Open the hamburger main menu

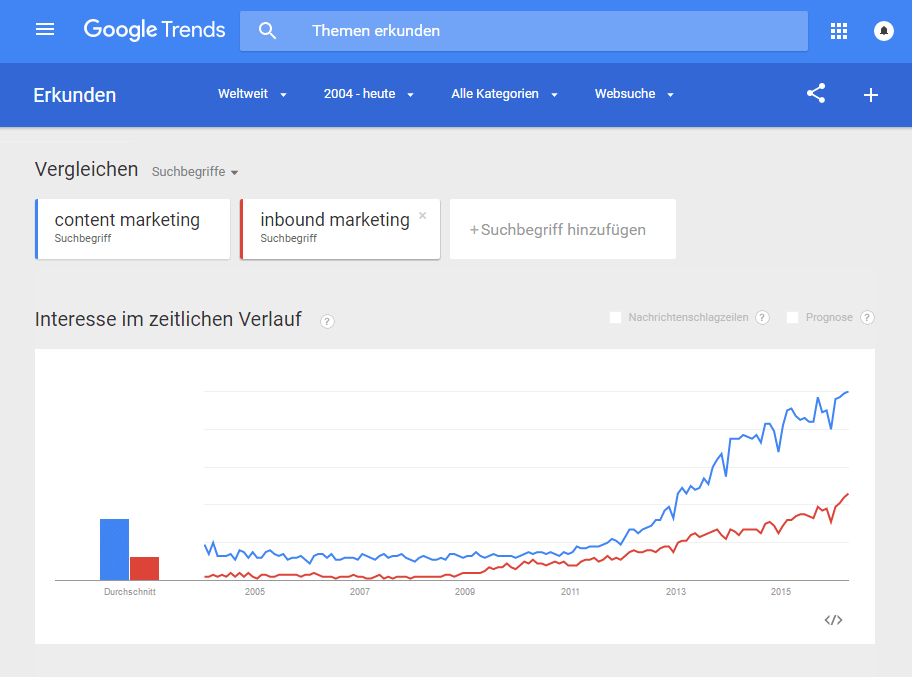pos(45,30)
